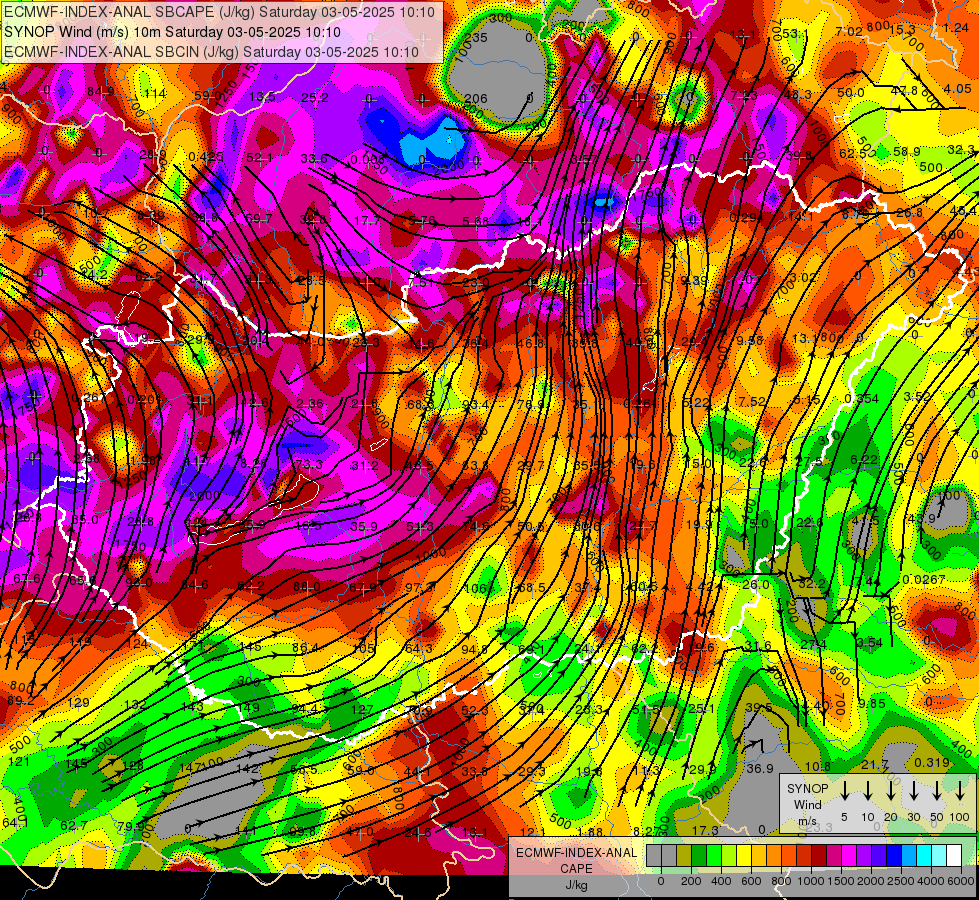This screenshot has width=979, height=900.
Task: Click the SYNOP Wind 10m header line
Action: coord(172,32)
